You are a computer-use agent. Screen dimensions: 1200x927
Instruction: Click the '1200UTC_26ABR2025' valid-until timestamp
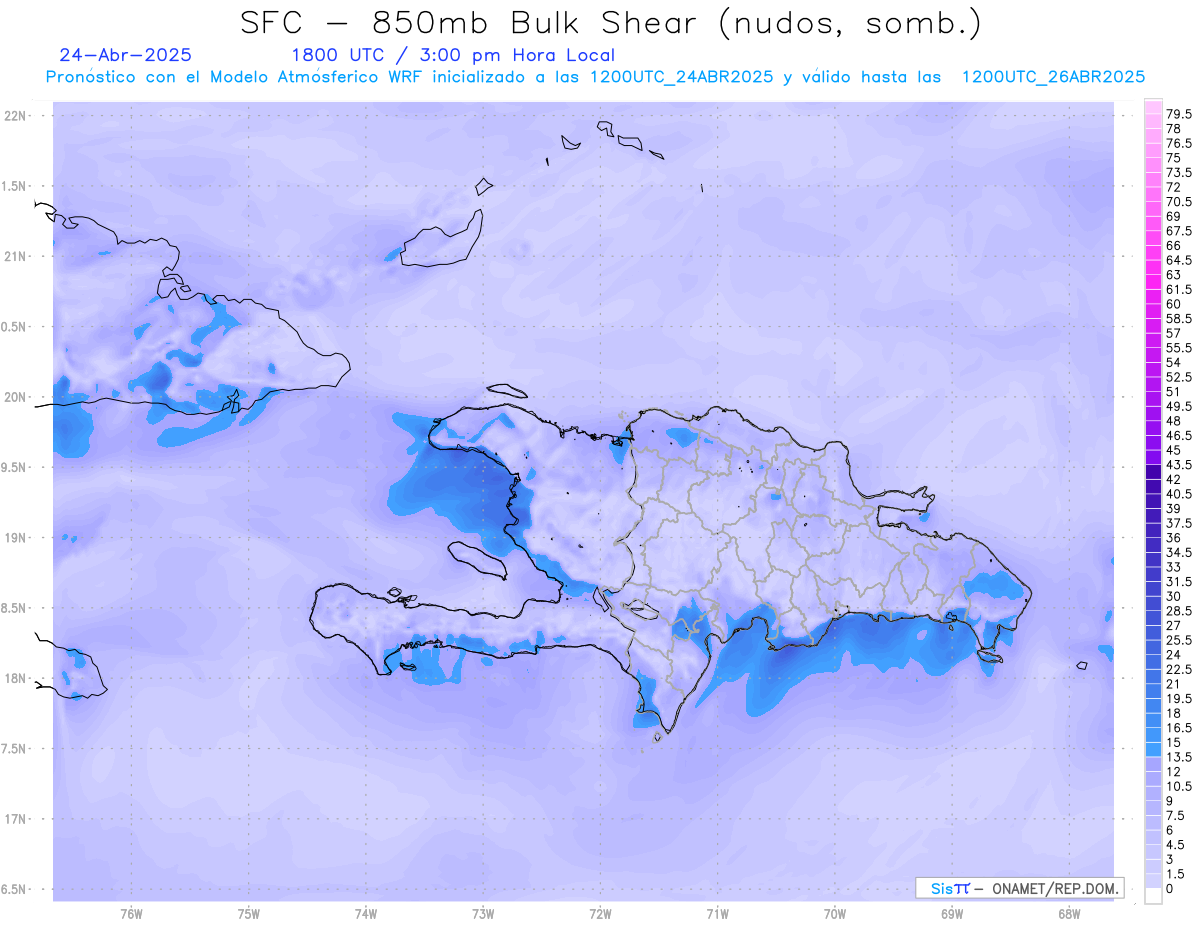[x=1053, y=77]
